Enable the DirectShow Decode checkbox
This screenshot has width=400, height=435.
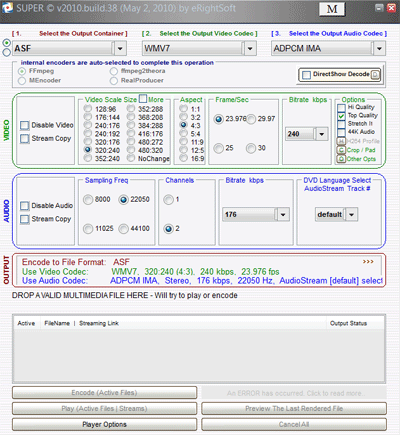point(306,75)
